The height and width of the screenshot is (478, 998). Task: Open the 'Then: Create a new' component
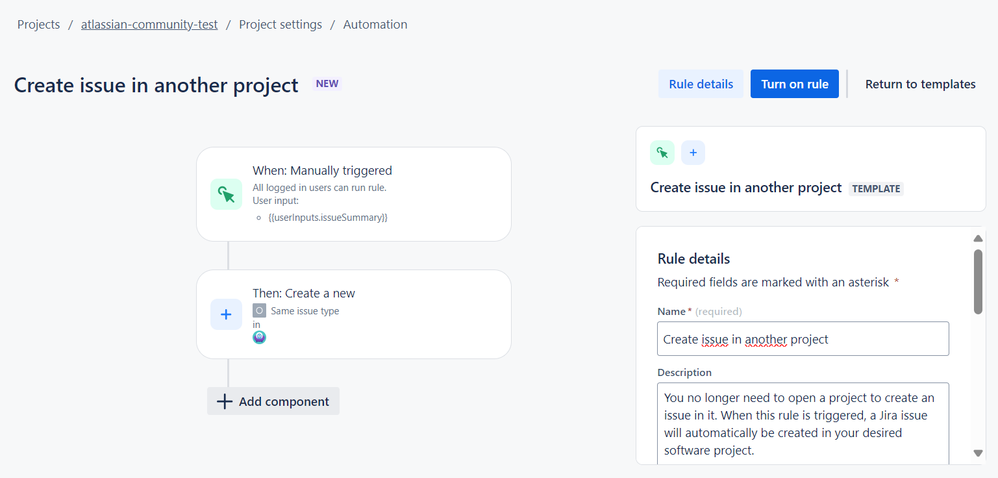click(354, 314)
